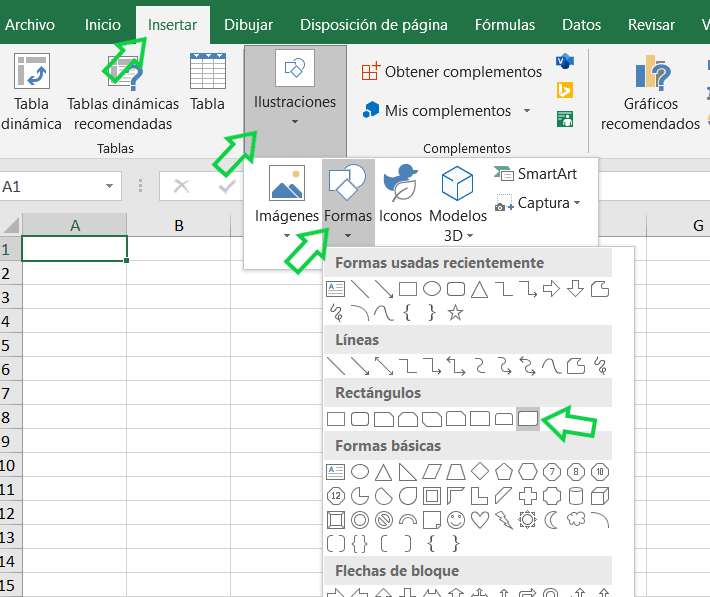
Task: Open Bing Maps add-in icon
Action: 565,90
